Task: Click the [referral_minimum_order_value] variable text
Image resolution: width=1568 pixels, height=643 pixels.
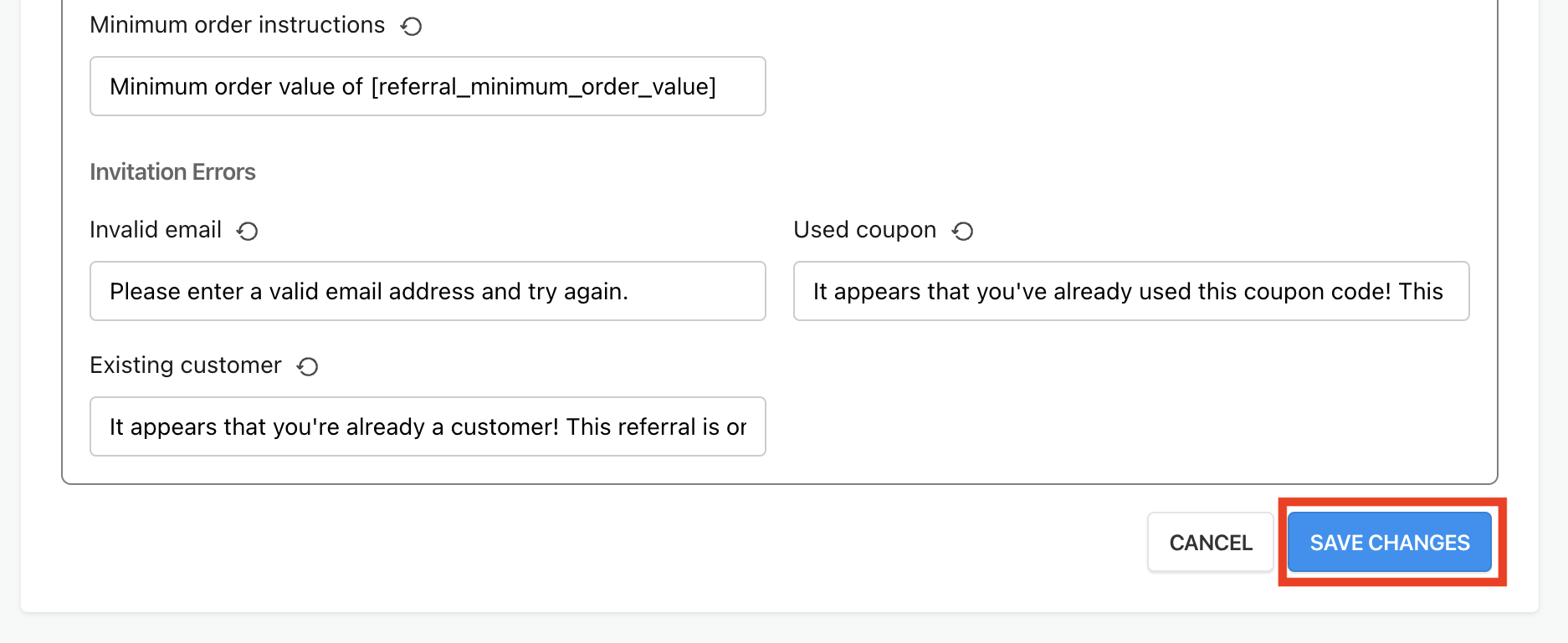Action: [543, 87]
